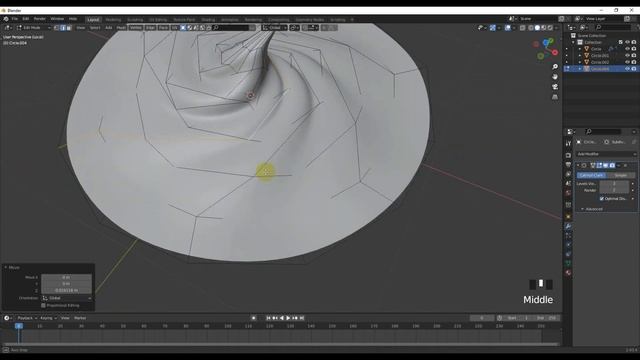Hide Circle.001 with eye icon
The height and width of the screenshot is (360, 640).
tap(627, 56)
